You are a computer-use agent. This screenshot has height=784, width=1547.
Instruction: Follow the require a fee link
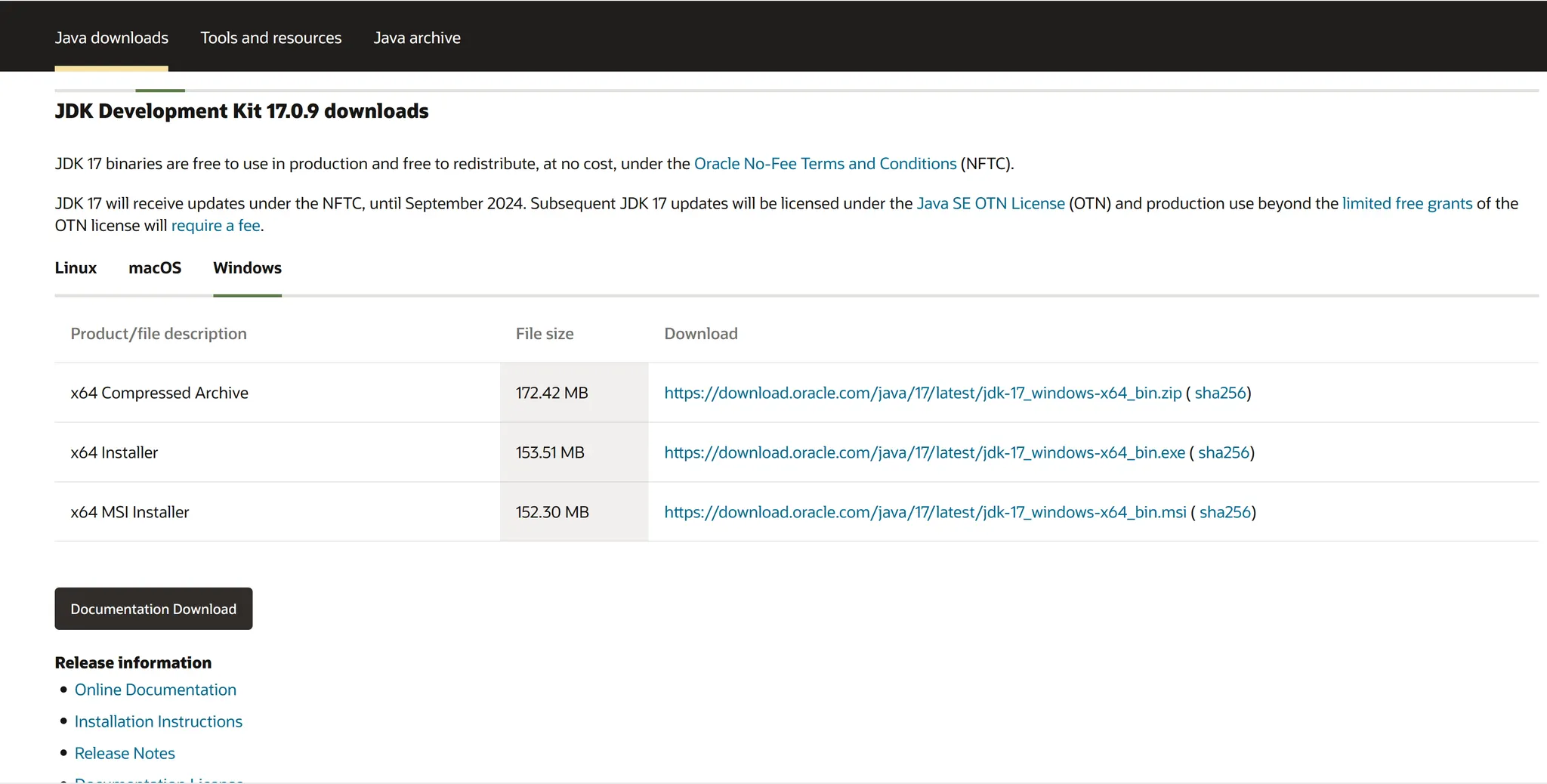pyautogui.click(x=215, y=226)
